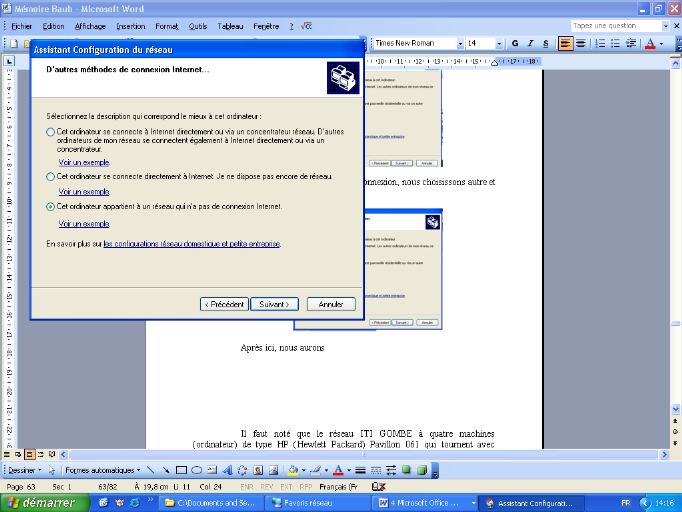Insert a clip art image
The image size is (682, 512).
pyautogui.click(x=258, y=470)
